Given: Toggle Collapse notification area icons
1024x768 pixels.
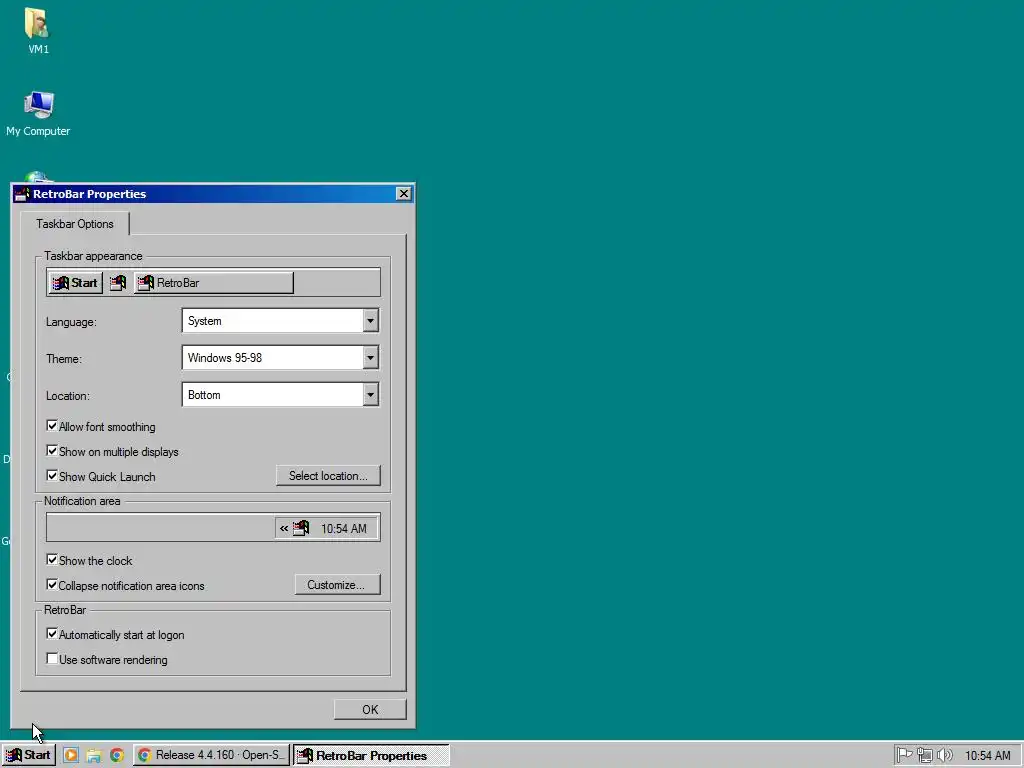Looking at the screenshot, I should point(52,584).
